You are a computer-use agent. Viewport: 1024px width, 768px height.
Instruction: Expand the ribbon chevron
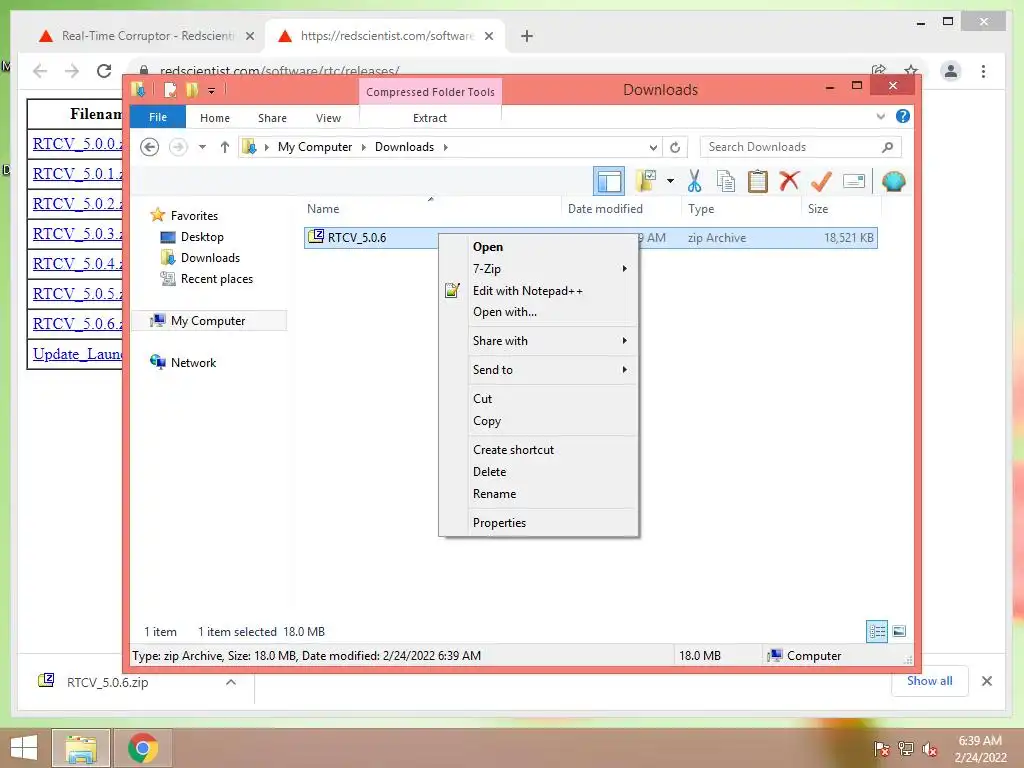pos(880,116)
